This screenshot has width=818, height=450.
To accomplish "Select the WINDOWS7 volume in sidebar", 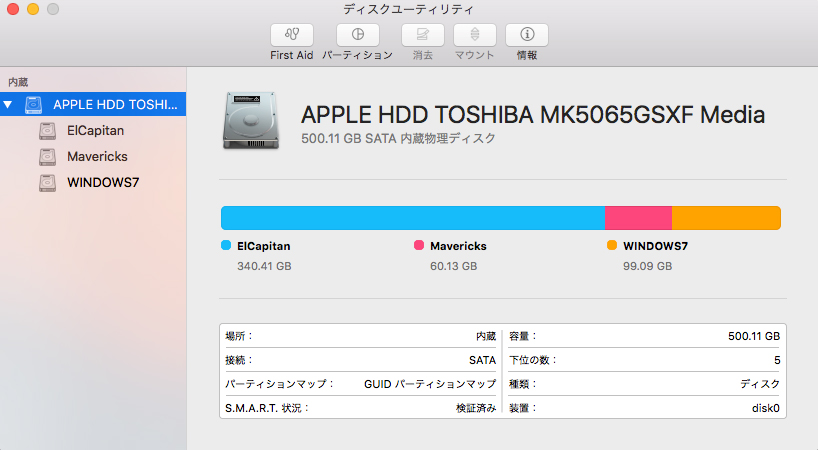I will click(103, 183).
